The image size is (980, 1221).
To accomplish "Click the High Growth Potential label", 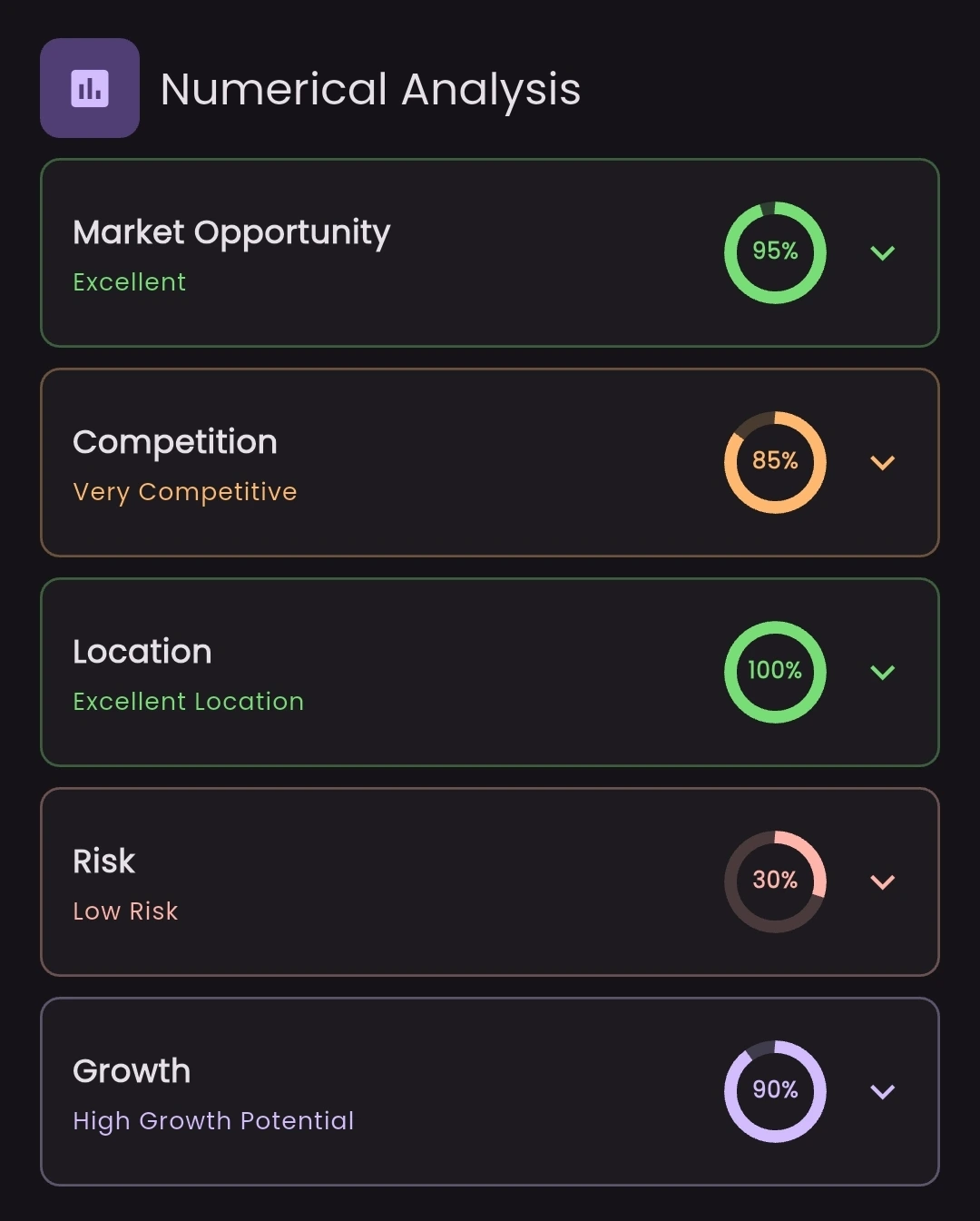I will tap(213, 1121).
